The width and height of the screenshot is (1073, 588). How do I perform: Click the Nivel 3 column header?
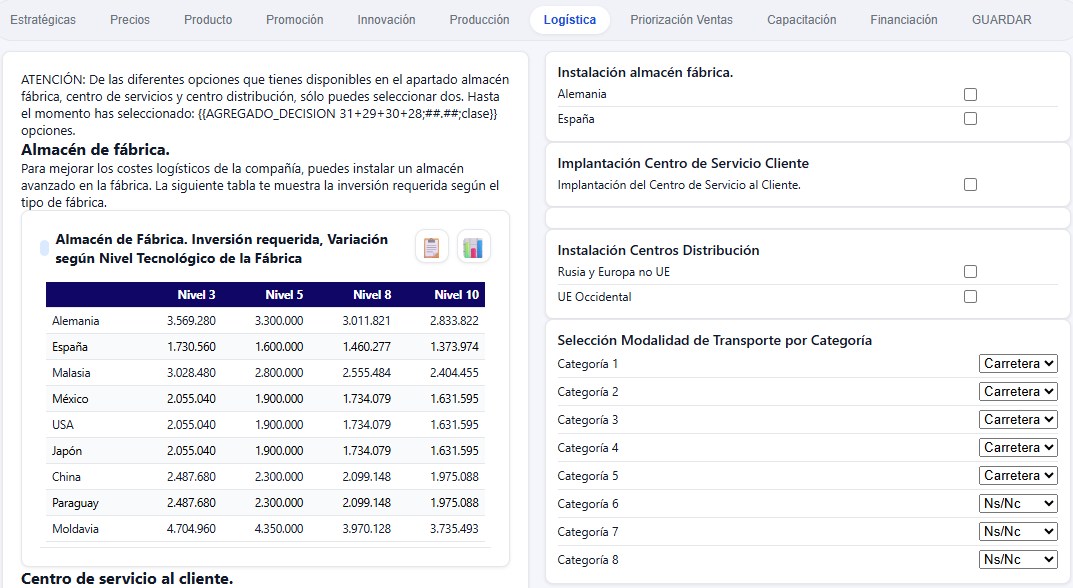(196, 295)
